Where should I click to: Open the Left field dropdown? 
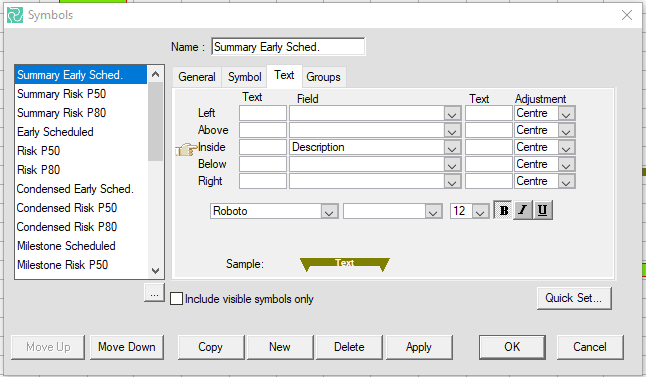452,113
